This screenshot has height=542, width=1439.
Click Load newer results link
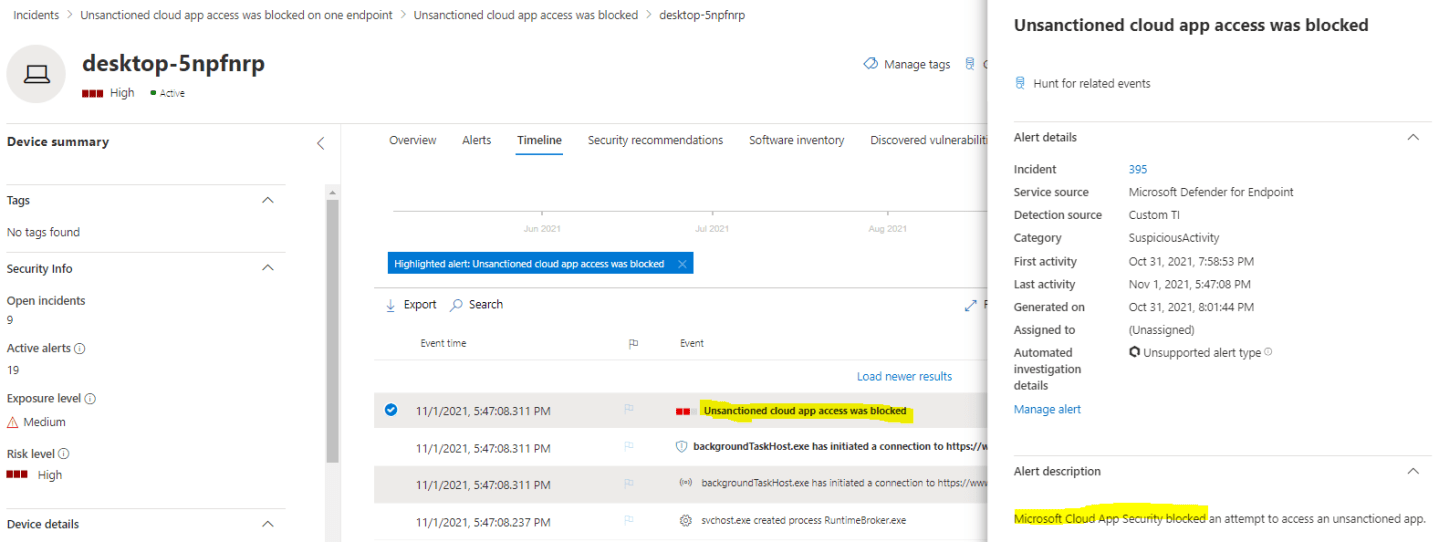pos(904,376)
